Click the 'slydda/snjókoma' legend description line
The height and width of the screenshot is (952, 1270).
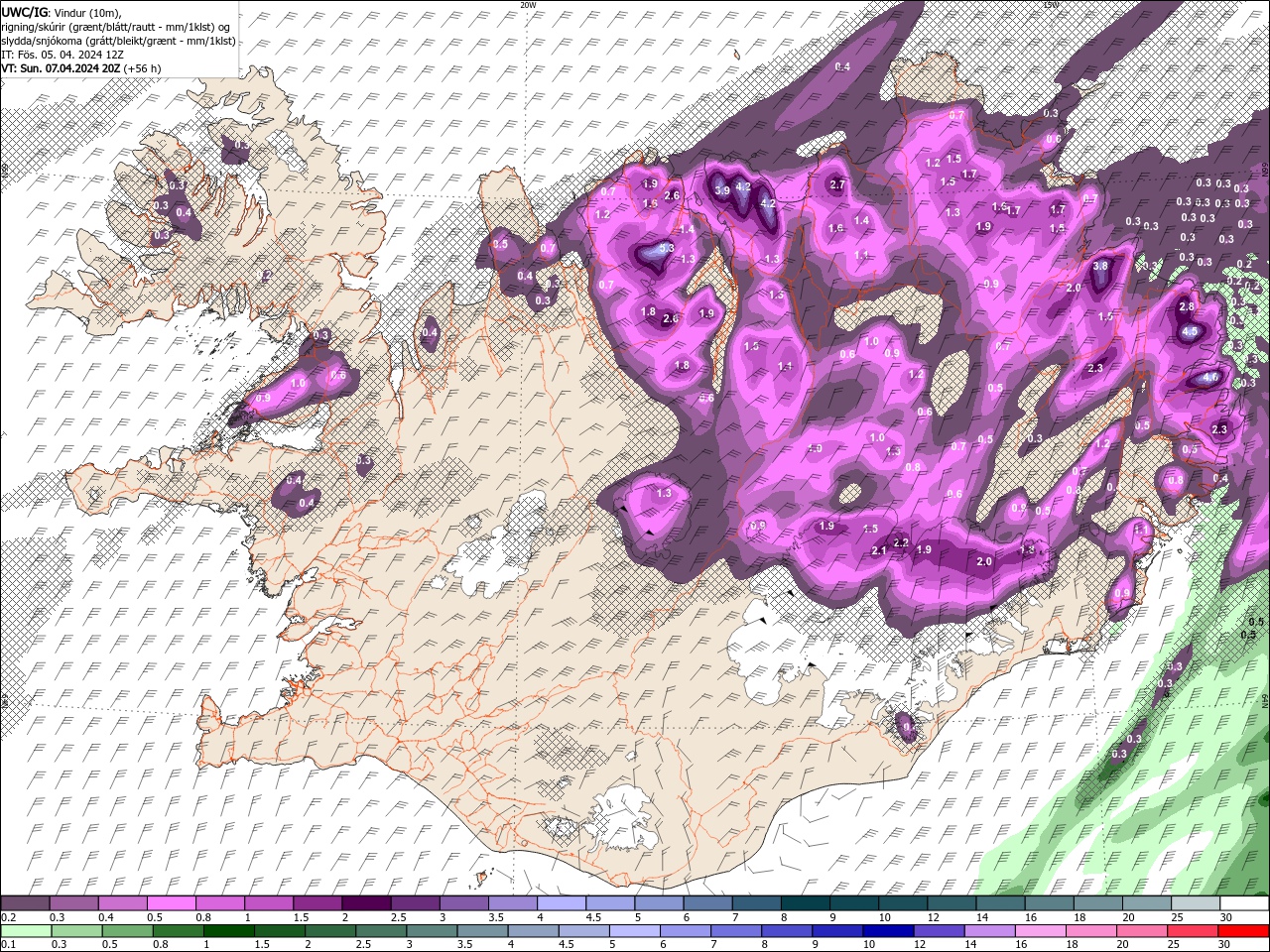point(119,40)
